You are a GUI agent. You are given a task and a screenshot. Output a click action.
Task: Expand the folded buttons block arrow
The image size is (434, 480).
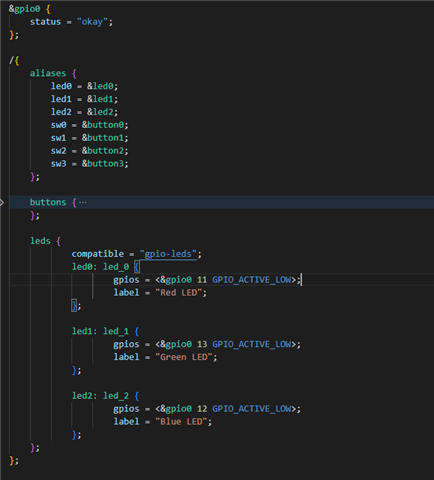click(x=2, y=202)
